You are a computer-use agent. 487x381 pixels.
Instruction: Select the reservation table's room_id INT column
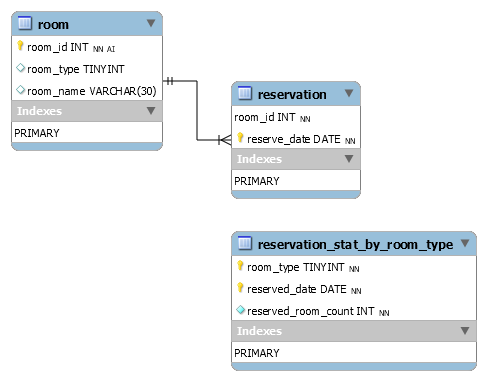point(296,117)
